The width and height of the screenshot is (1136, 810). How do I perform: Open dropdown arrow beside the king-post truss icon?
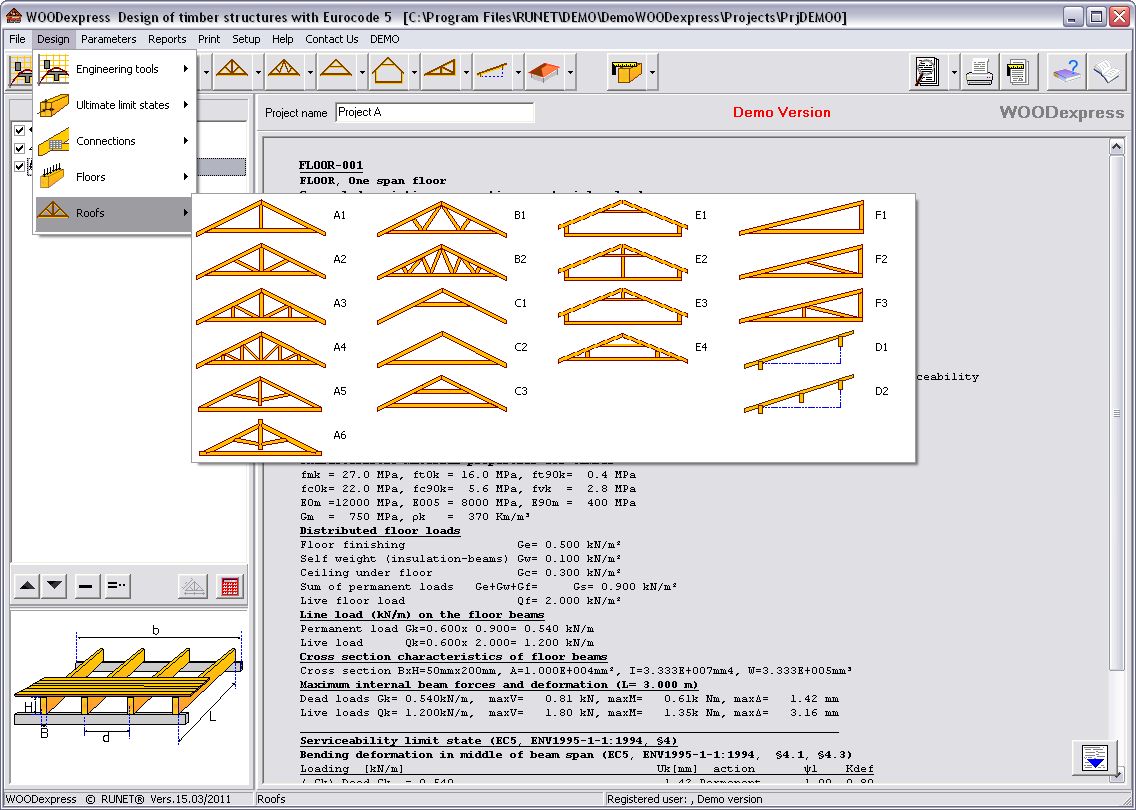(x=258, y=72)
